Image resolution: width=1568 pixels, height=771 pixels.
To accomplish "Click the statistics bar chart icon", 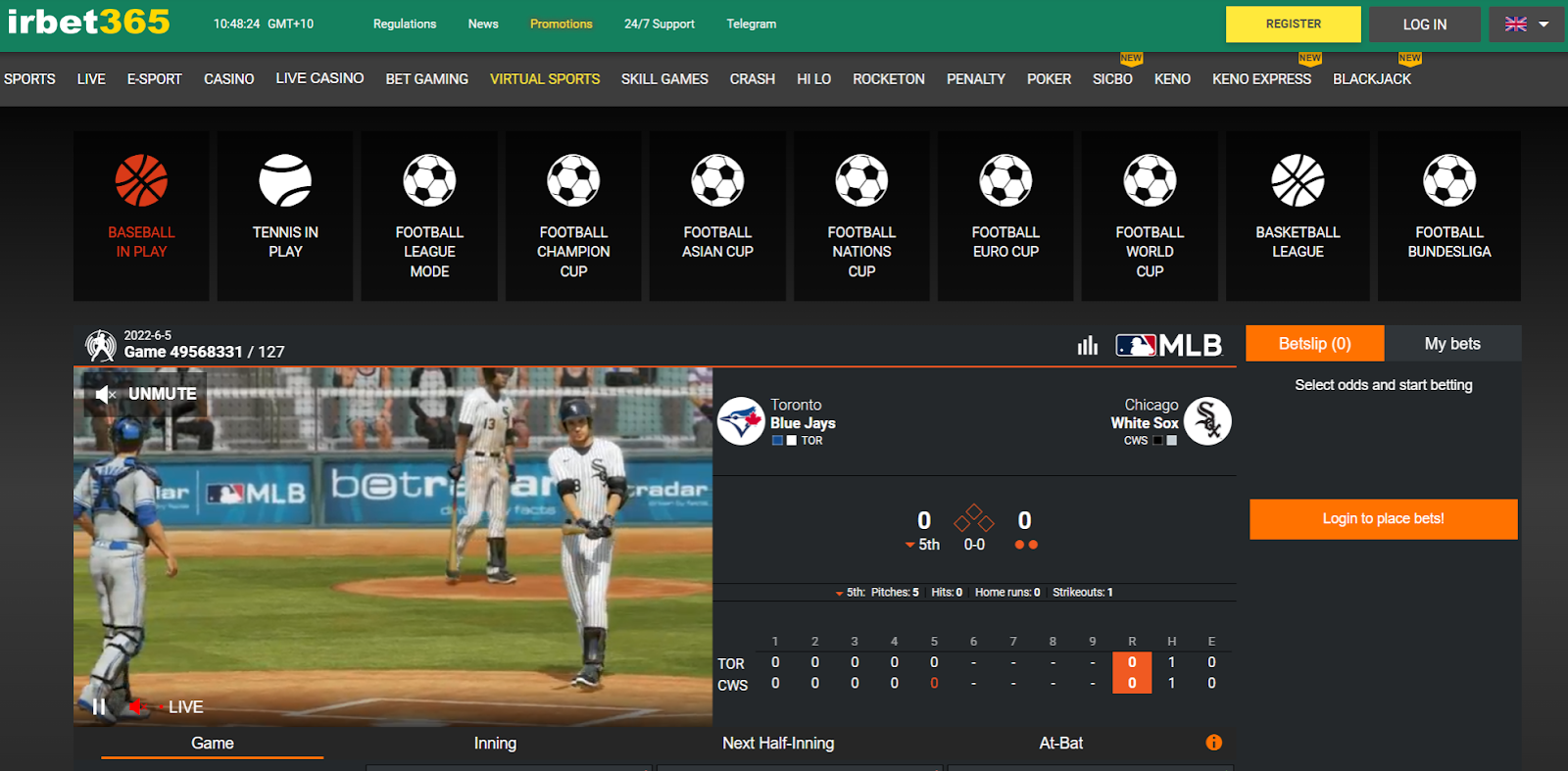I will tap(1088, 345).
